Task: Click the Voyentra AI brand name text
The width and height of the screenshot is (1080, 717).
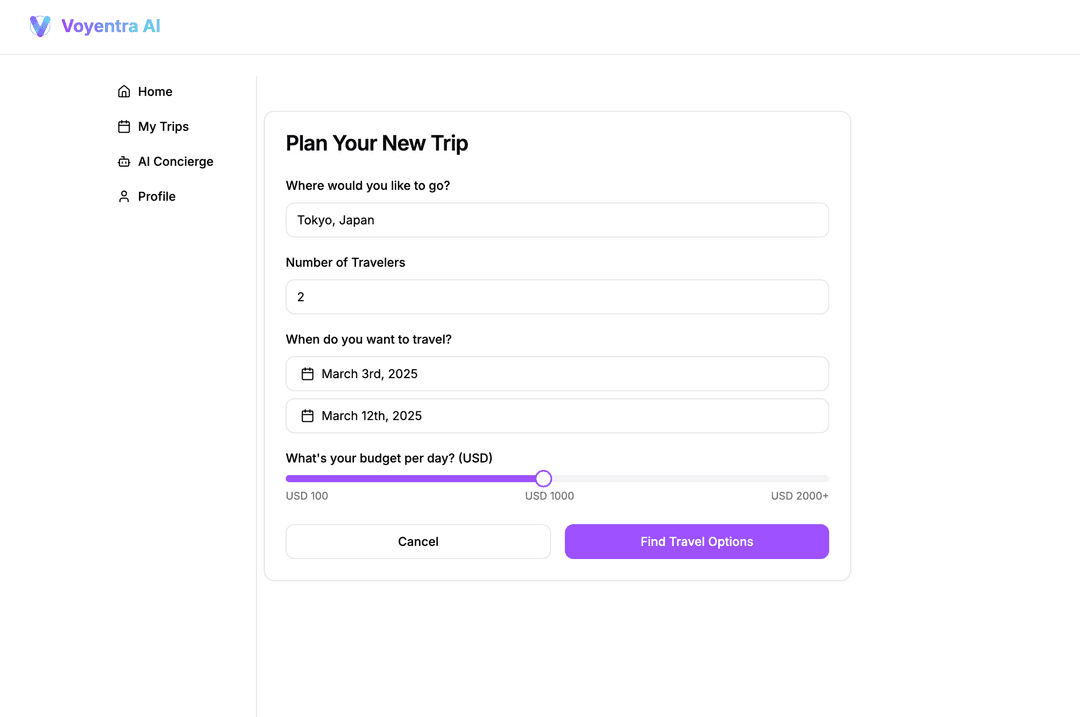Action: (110, 27)
